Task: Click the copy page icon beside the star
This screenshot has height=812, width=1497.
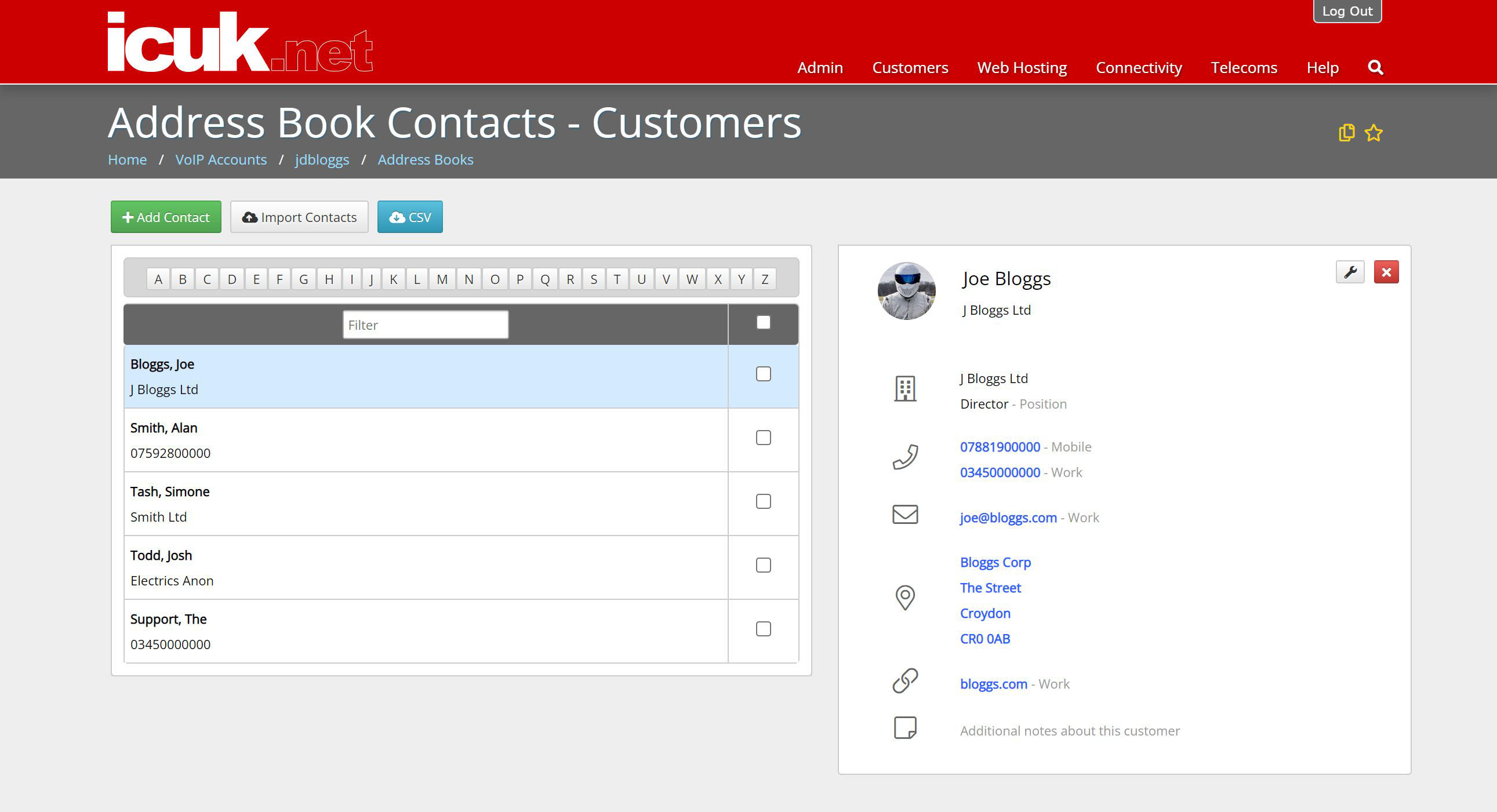Action: click(1346, 133)
